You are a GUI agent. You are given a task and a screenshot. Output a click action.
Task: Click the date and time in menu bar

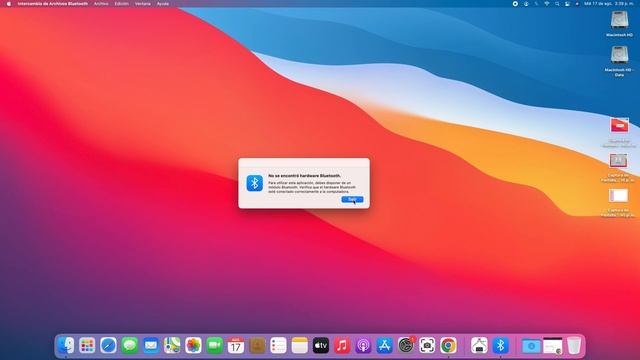pos(609,4)
